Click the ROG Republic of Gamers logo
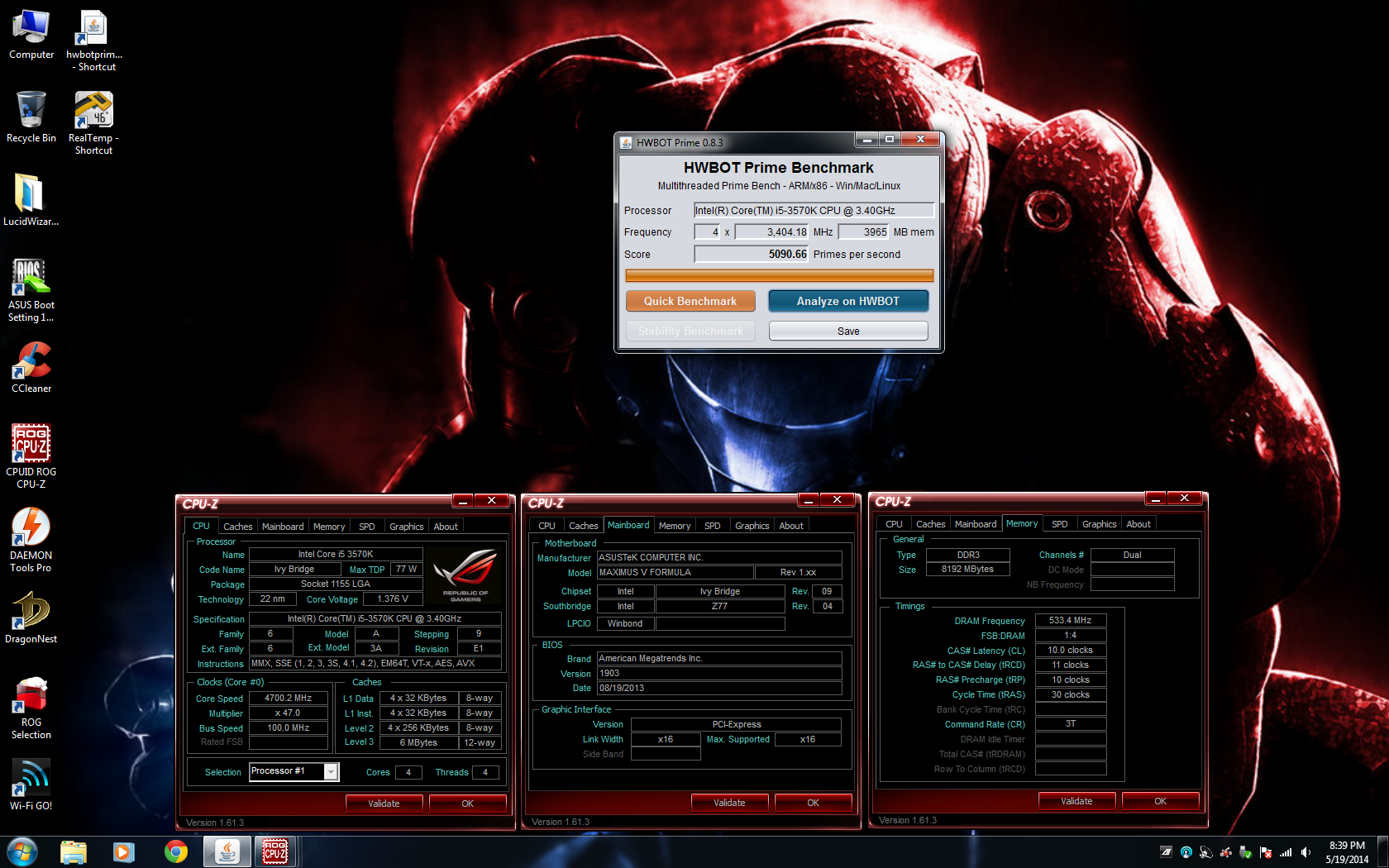Image resolution: width=1389 pixels, height=868 pixels. (x=465, y=574)
